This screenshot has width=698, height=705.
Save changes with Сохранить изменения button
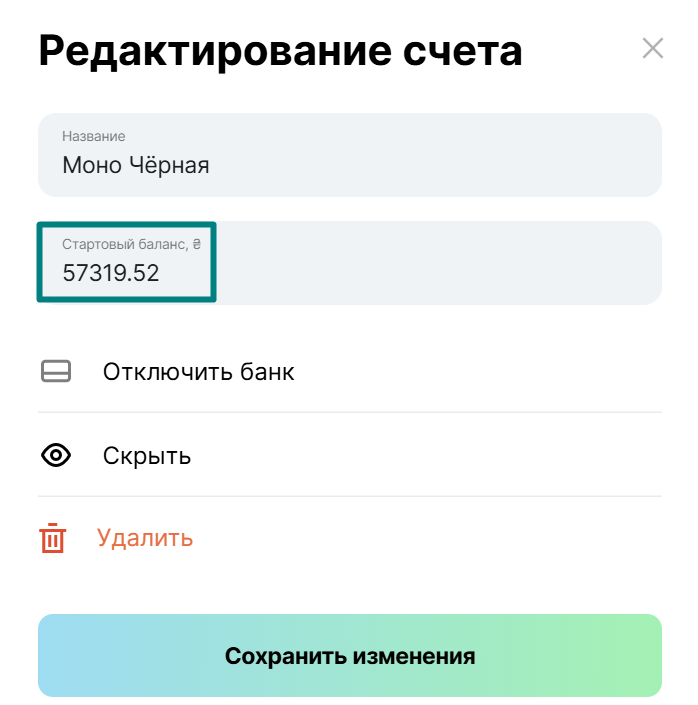click(349, 656)
